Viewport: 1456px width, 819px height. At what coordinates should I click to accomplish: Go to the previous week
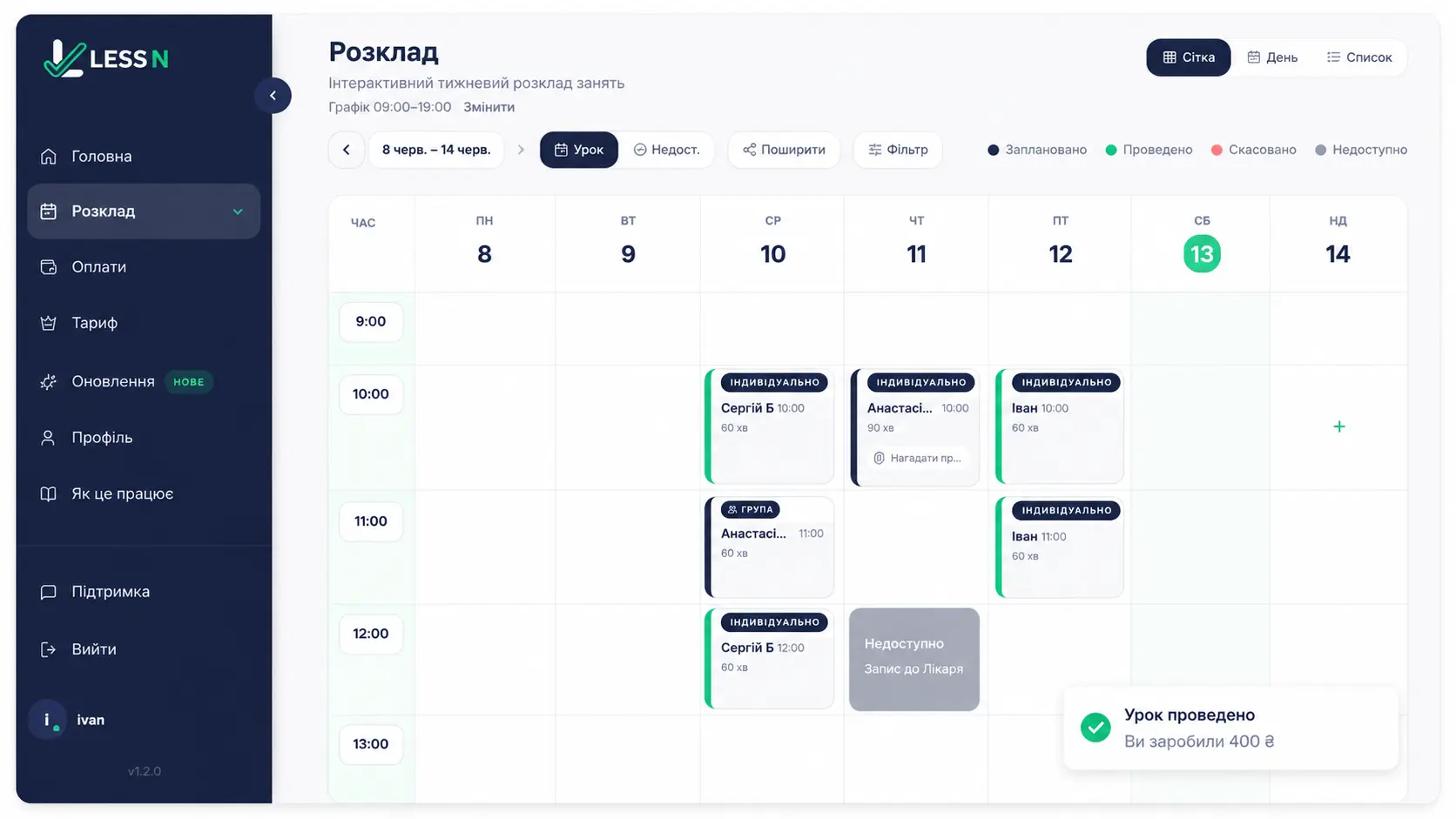[347, 150]
